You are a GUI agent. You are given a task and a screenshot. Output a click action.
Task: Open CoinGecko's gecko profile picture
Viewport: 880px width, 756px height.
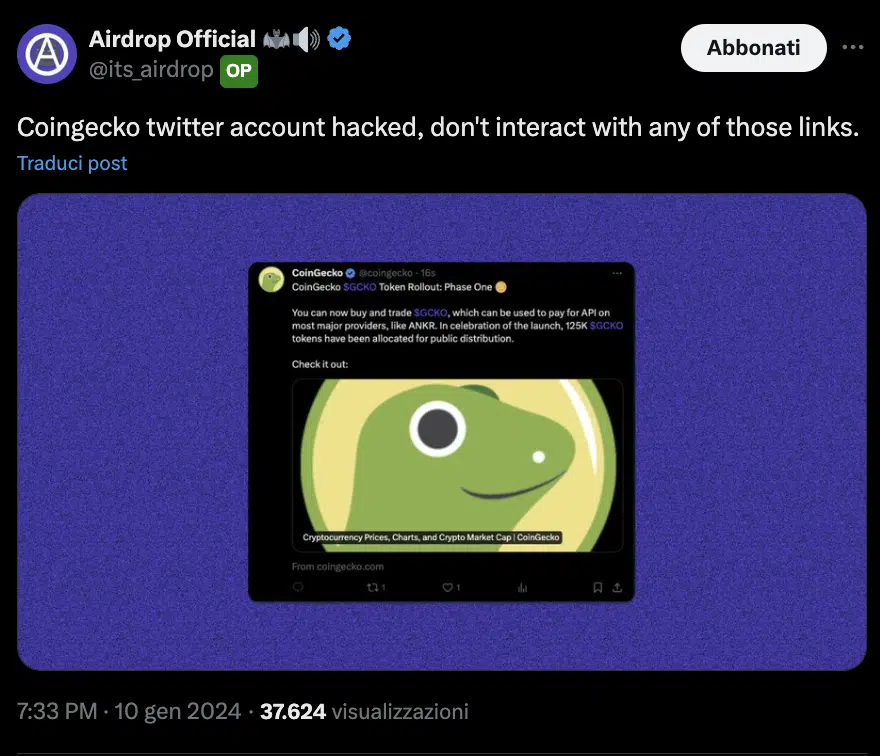pyautogui.click(x=271, y=278)
